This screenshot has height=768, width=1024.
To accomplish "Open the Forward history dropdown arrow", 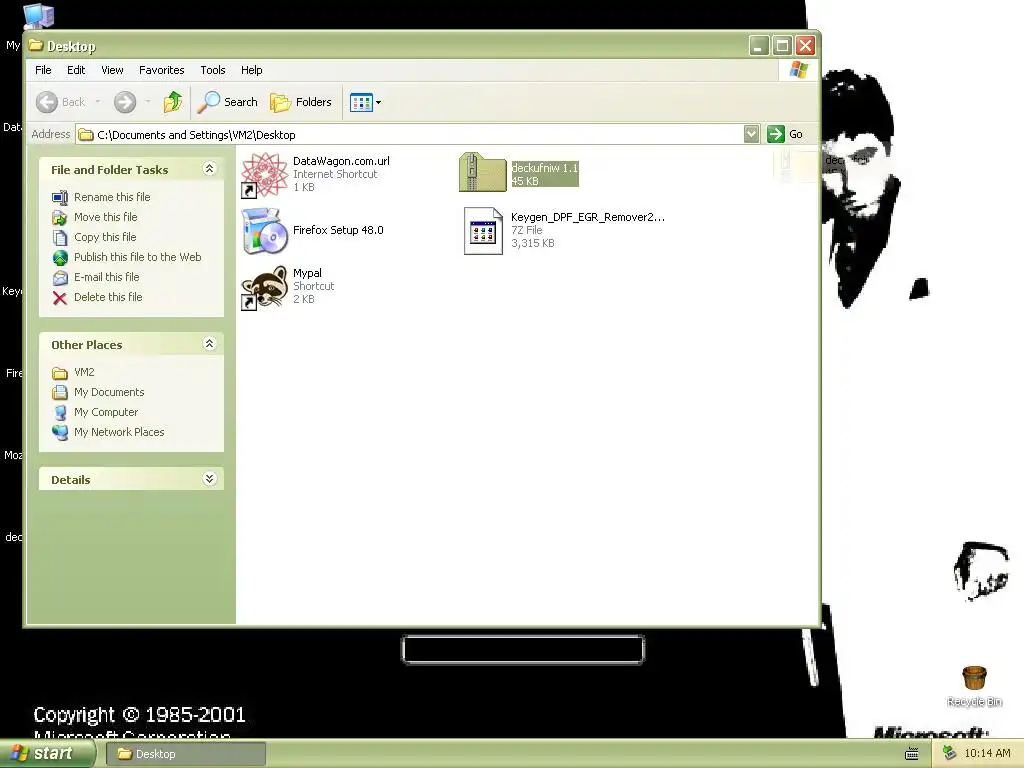I will [148, 102].
